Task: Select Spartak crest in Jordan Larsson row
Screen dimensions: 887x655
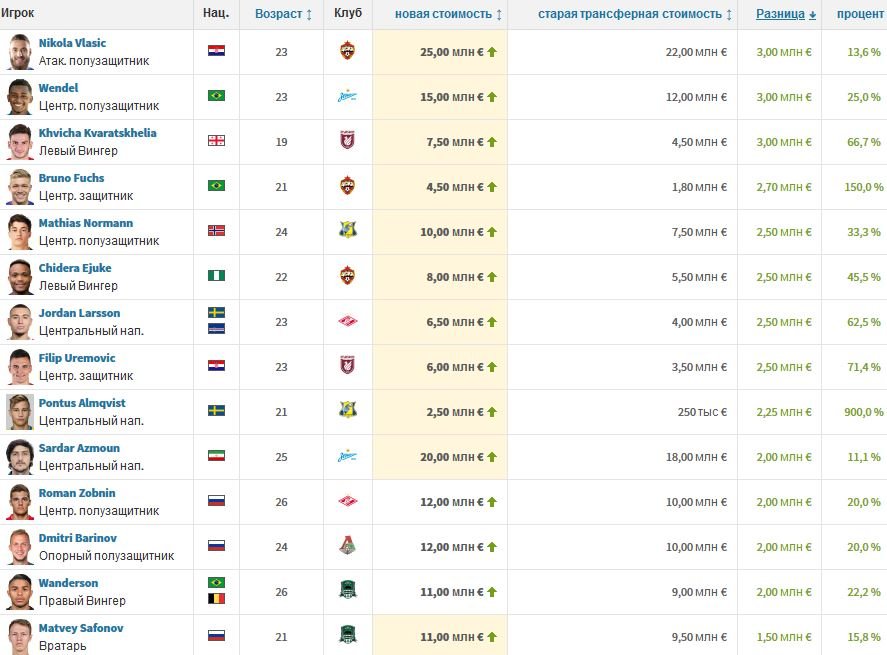Action: [x=347, y=321]
